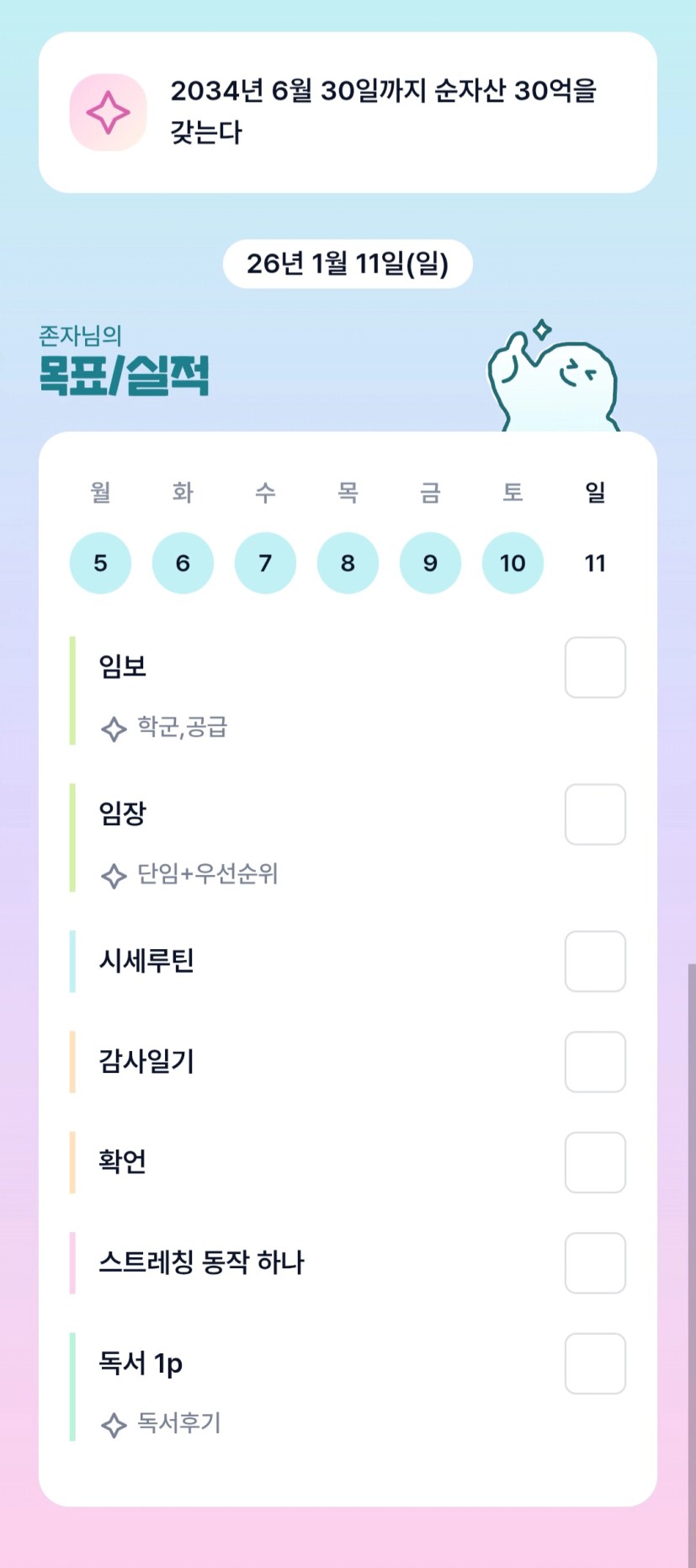Select Saturday the 10th date circle
Viewport: 696px width, 1568px height.
pyautogui.click(x=513, y=563)
